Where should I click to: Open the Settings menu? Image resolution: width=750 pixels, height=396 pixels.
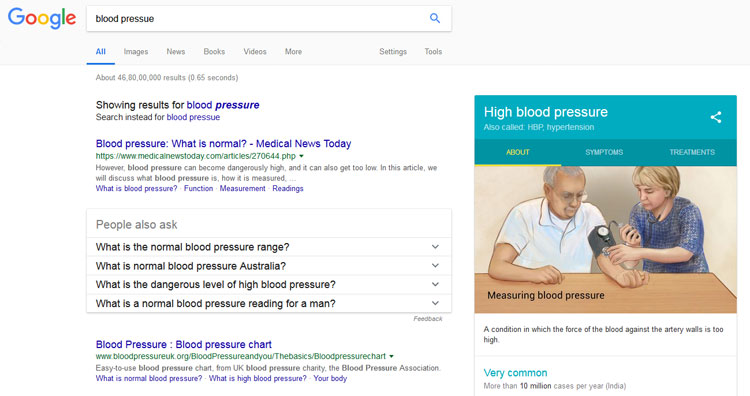(x=393, y=52)
